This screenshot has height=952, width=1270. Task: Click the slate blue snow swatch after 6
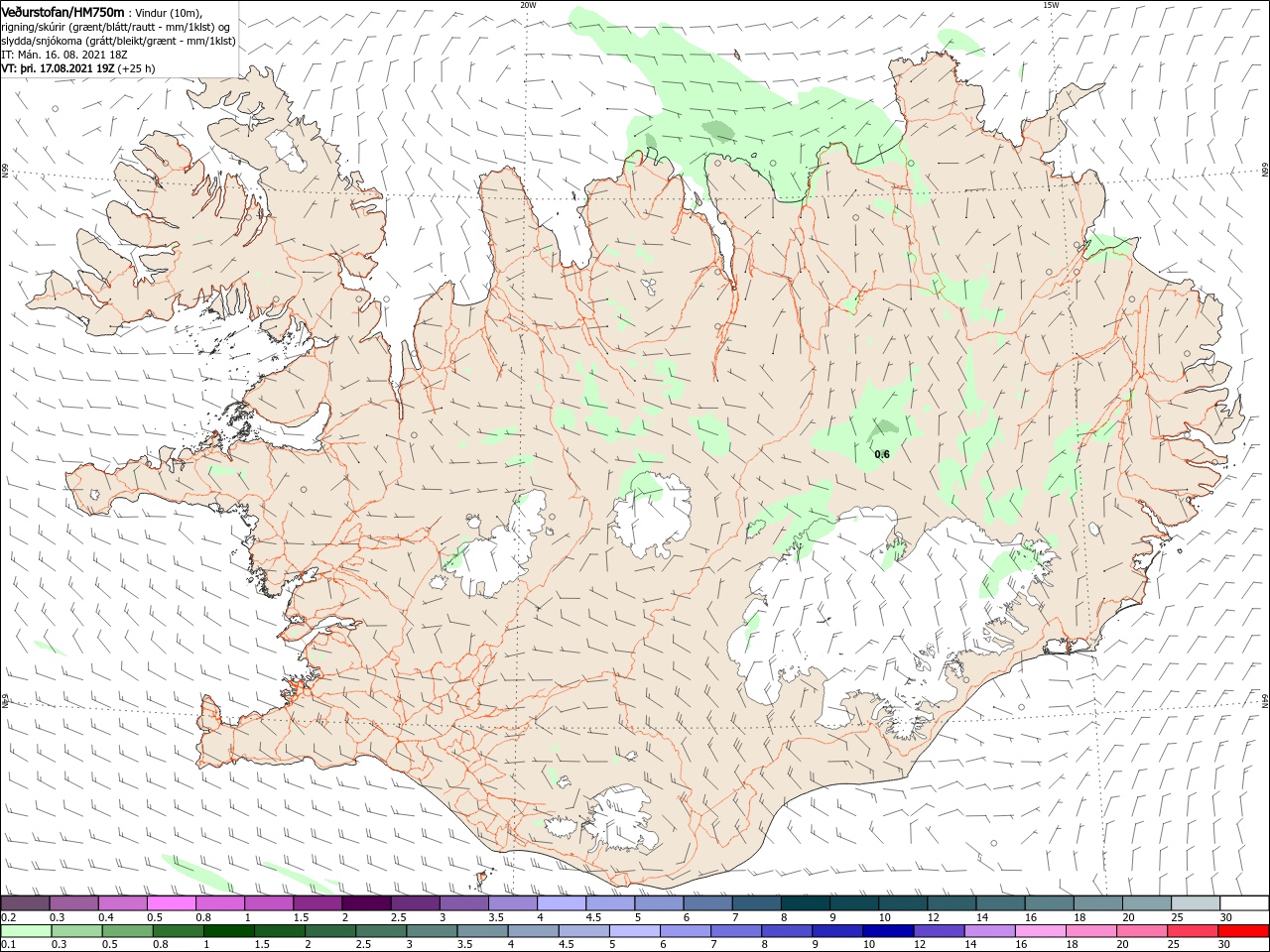(x=707, y=903)
